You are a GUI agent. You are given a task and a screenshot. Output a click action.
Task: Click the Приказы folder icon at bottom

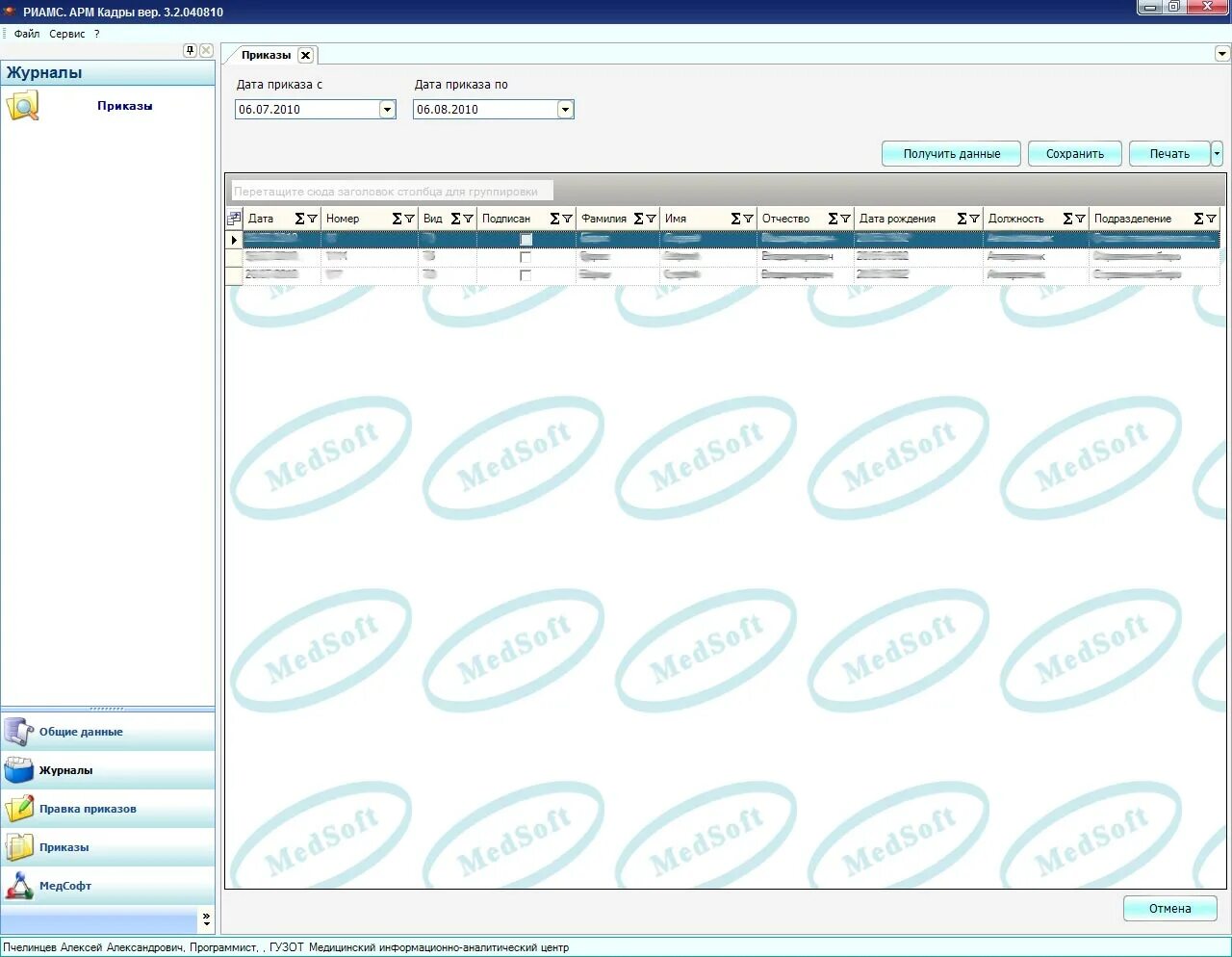pyautogui.click(x=18, y=847)
